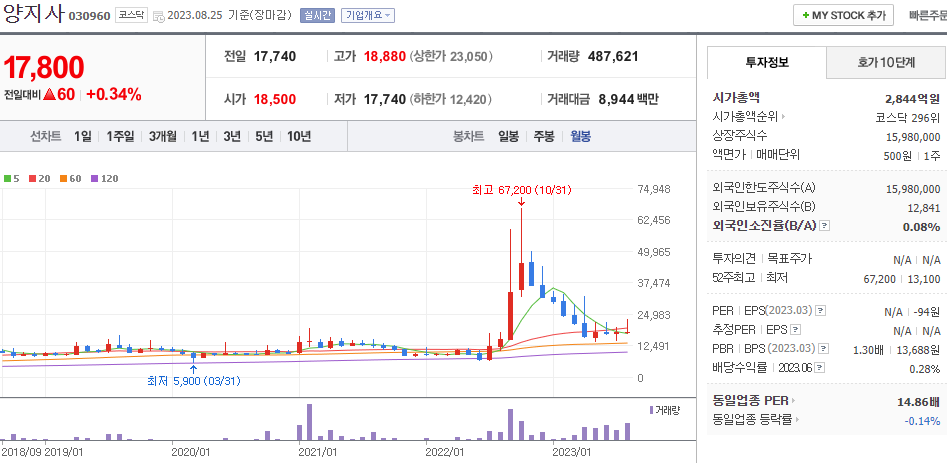Switch to 일봉 daily candle chart
Screen dimensions: 947x463
coord(509,136)
